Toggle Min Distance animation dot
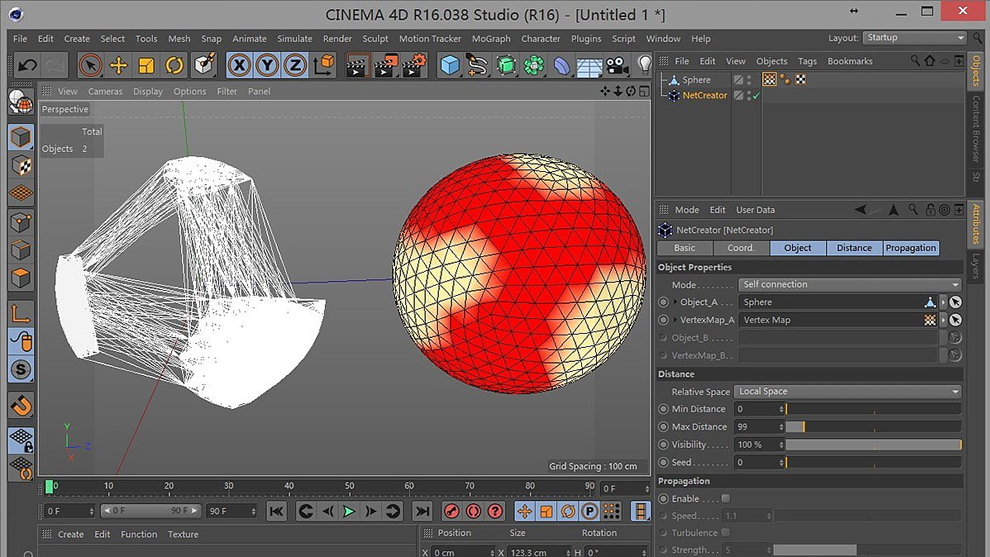 663,409
